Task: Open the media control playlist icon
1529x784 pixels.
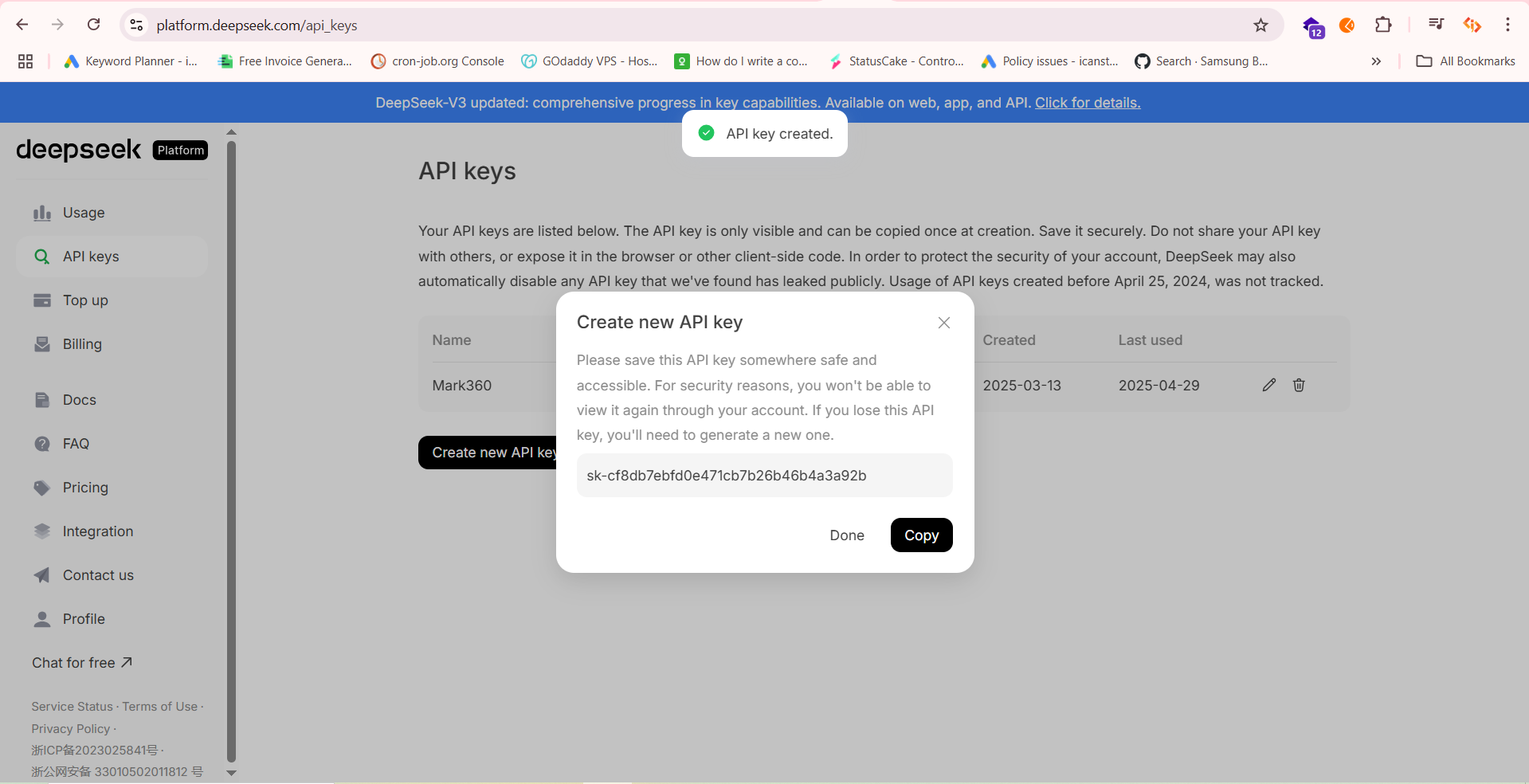Action: (1436, 25)
